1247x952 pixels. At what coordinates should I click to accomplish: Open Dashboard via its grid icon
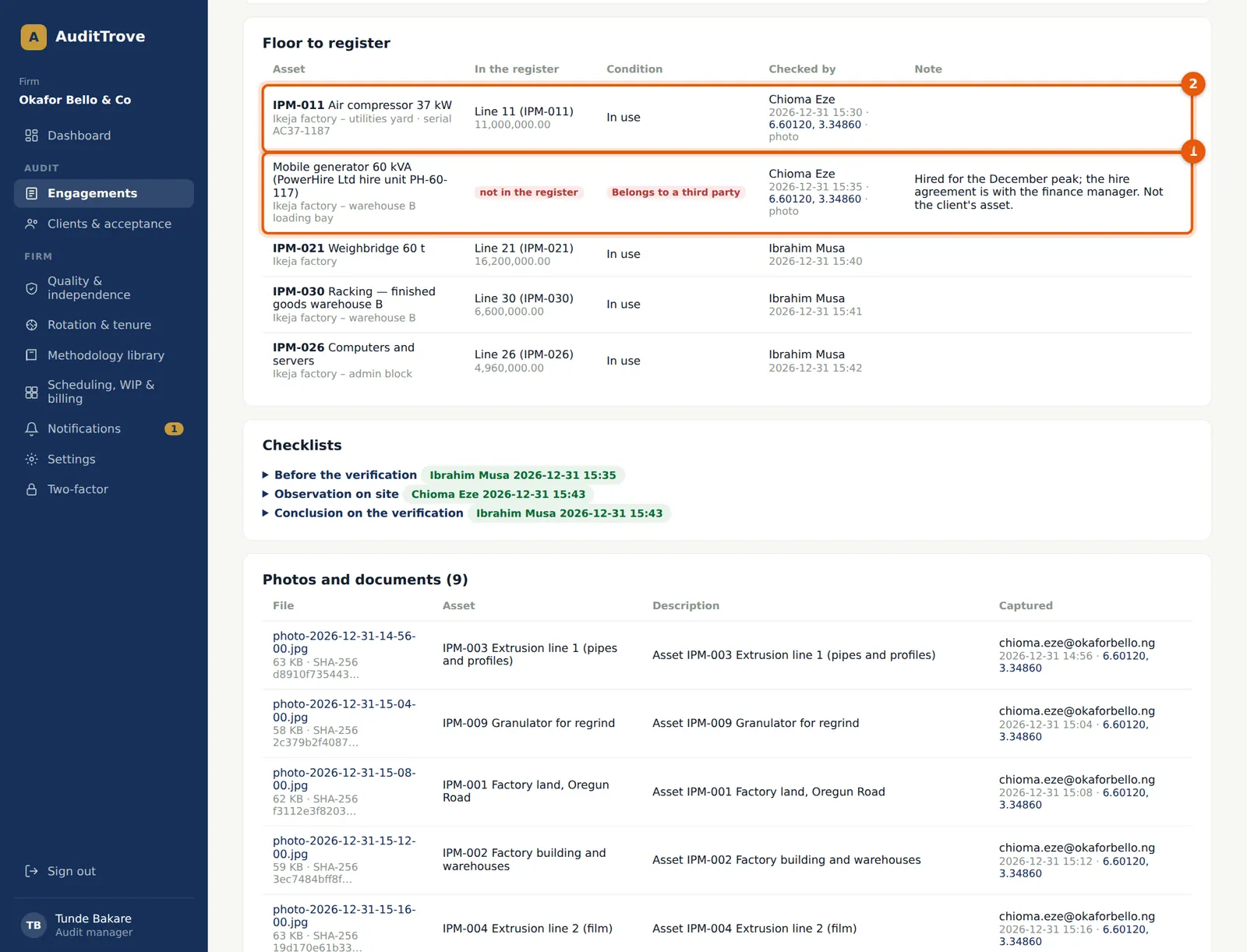click(31, 136)
